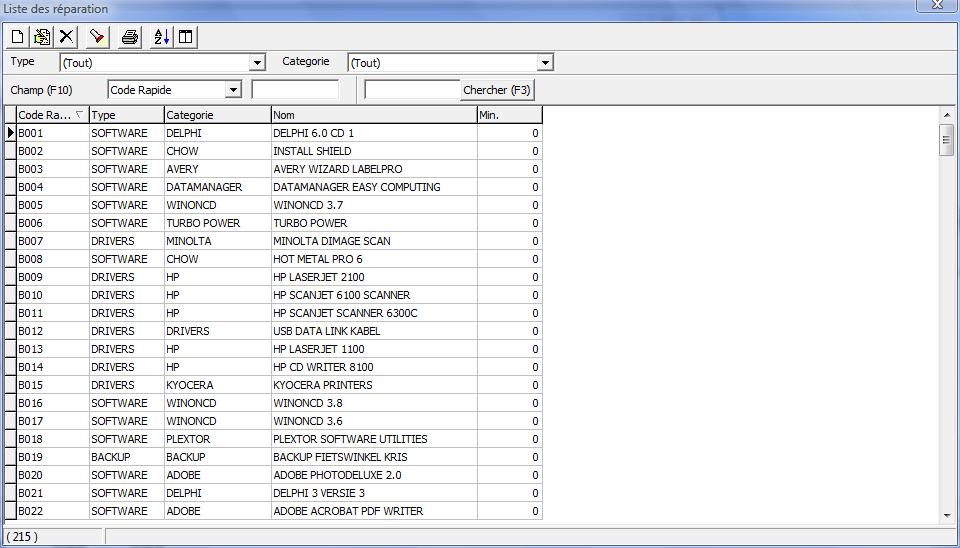
Task: Select the cell INSTALL SHIELD
Action: coord(374,151)
